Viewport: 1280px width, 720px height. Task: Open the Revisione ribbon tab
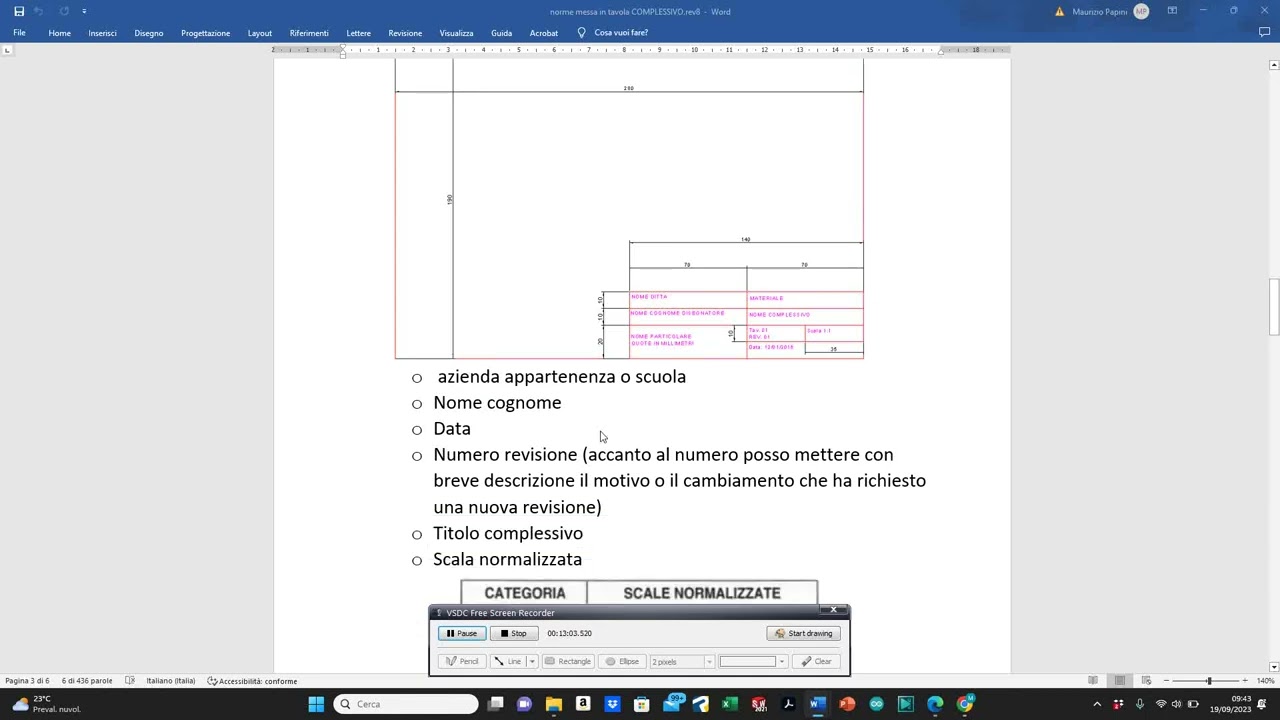(x=405, y=33)
